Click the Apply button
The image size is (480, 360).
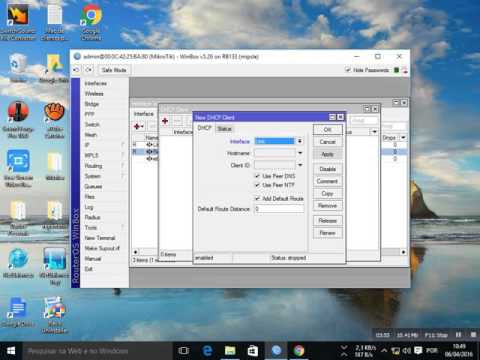328,154
